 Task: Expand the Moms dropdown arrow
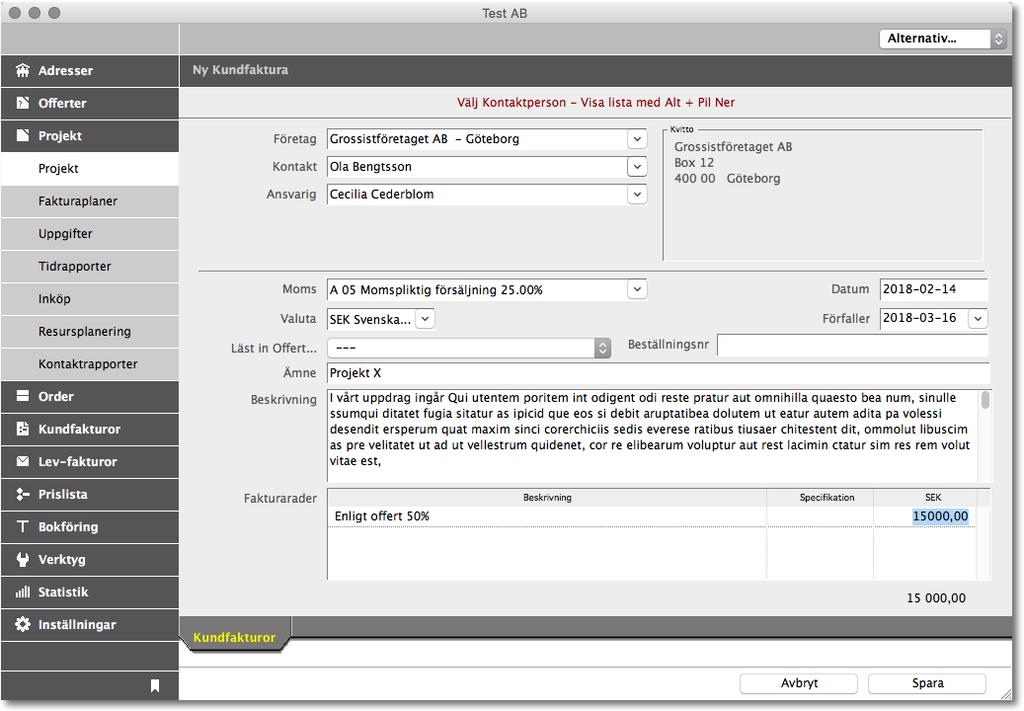(637, 290)
